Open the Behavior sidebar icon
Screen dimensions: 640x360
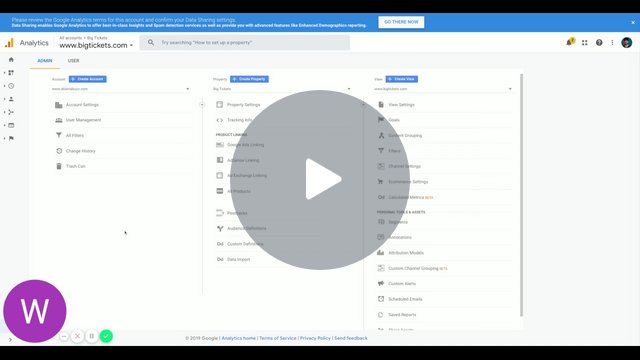[11, 125]
